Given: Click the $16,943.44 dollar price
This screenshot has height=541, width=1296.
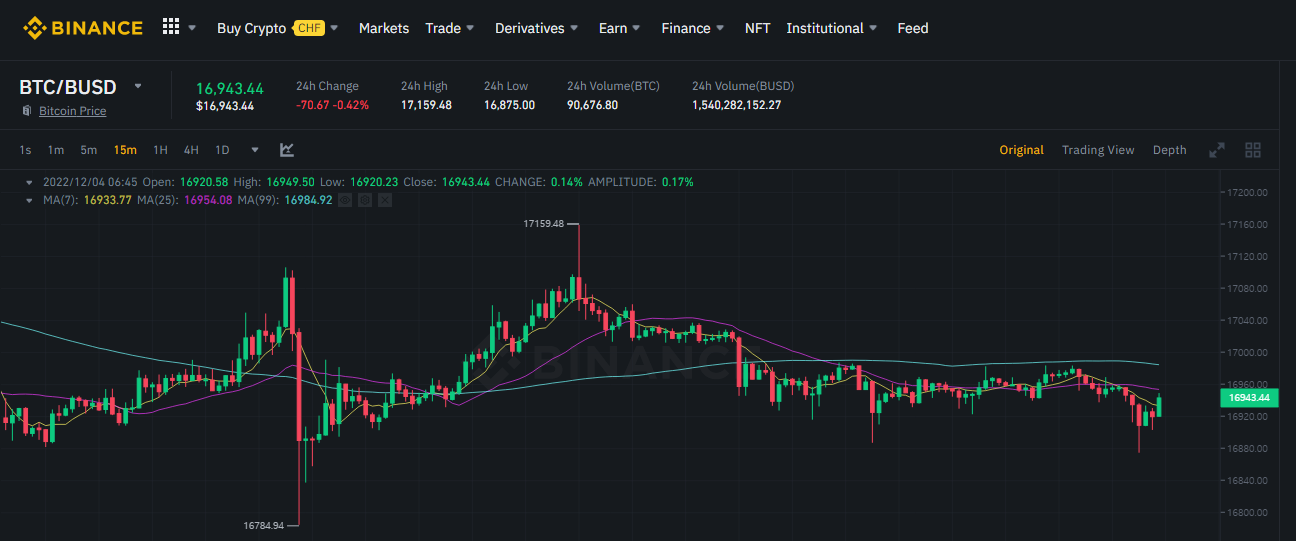Looking at the screenshot, I should [x=225, y=106].
